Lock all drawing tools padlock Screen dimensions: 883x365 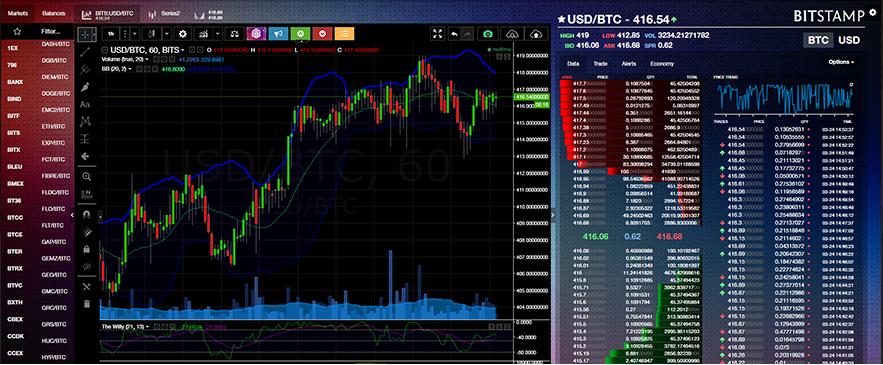click(x=86, y=248)
